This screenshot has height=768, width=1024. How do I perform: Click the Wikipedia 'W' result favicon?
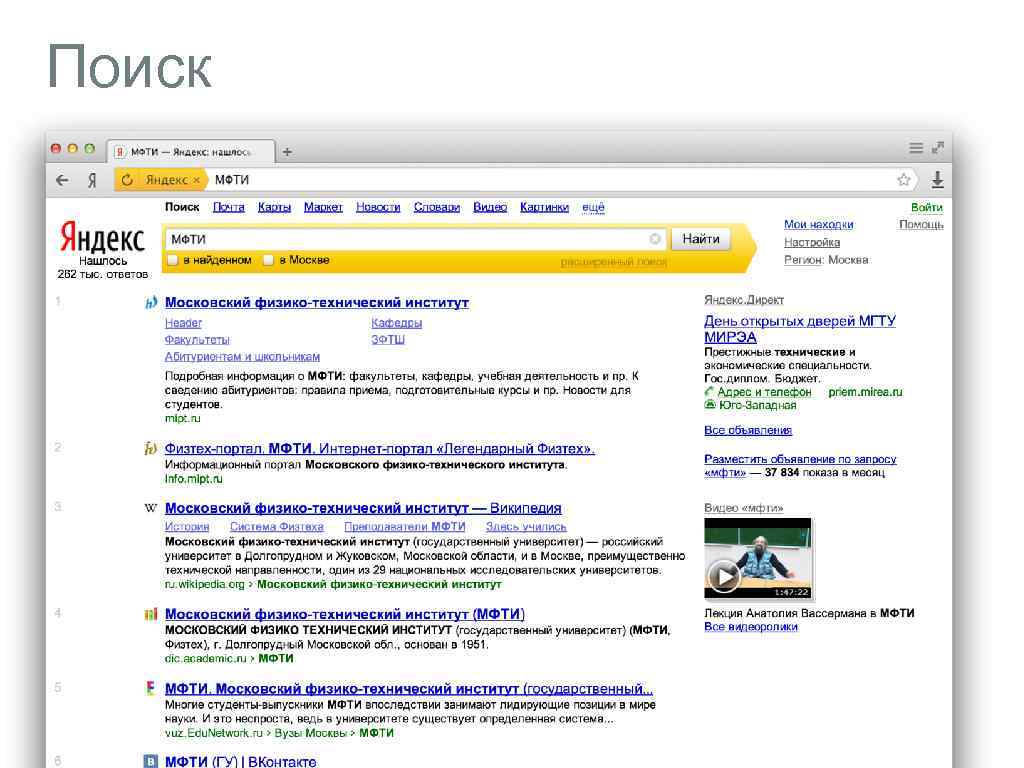151,508
